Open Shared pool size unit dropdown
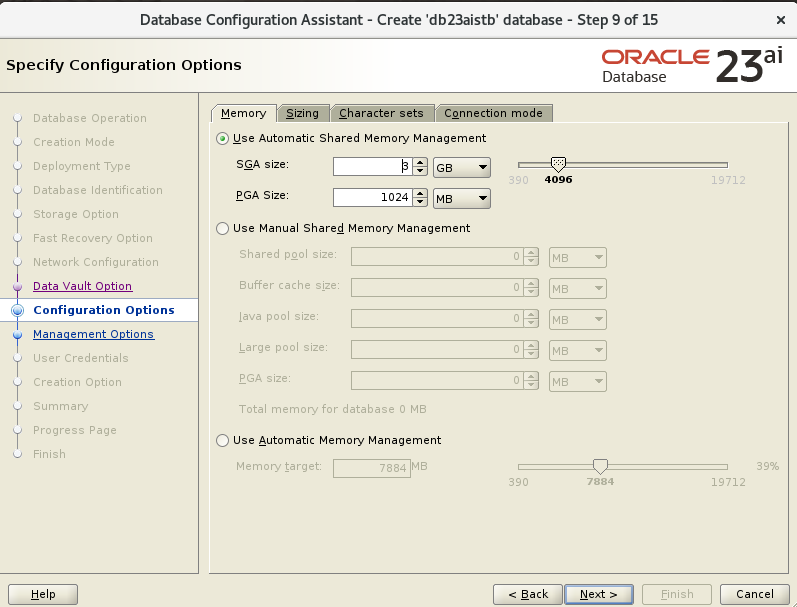The height and width of the screenshot is (607, 797). (x=578, y=257)
